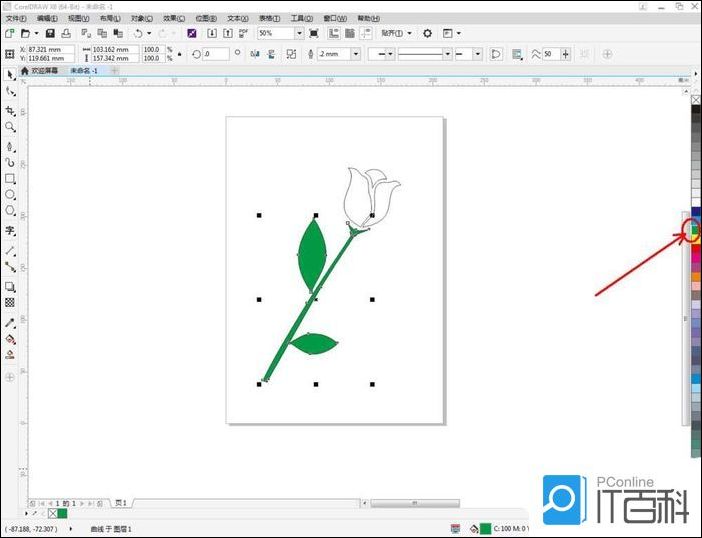This screenshot has width=702, height=538.
Task: Open the Options gear icon
Action: [427, 33]
